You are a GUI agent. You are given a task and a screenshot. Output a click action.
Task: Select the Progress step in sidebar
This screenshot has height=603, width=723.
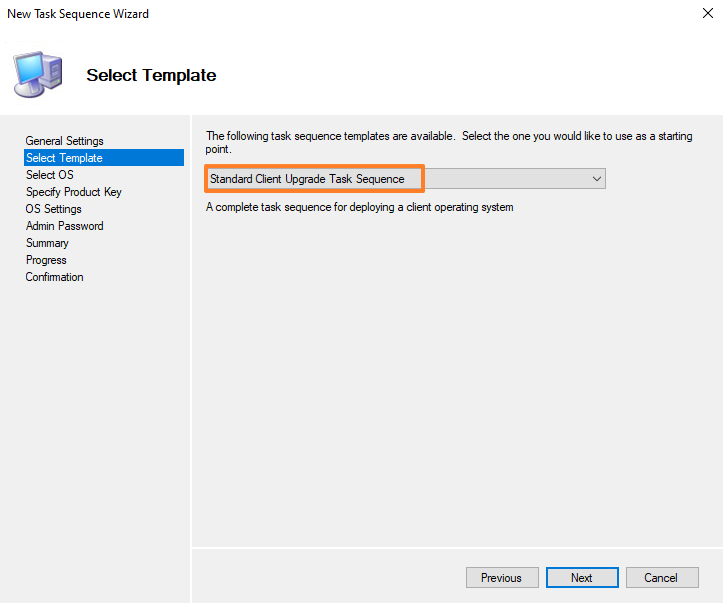46,260
